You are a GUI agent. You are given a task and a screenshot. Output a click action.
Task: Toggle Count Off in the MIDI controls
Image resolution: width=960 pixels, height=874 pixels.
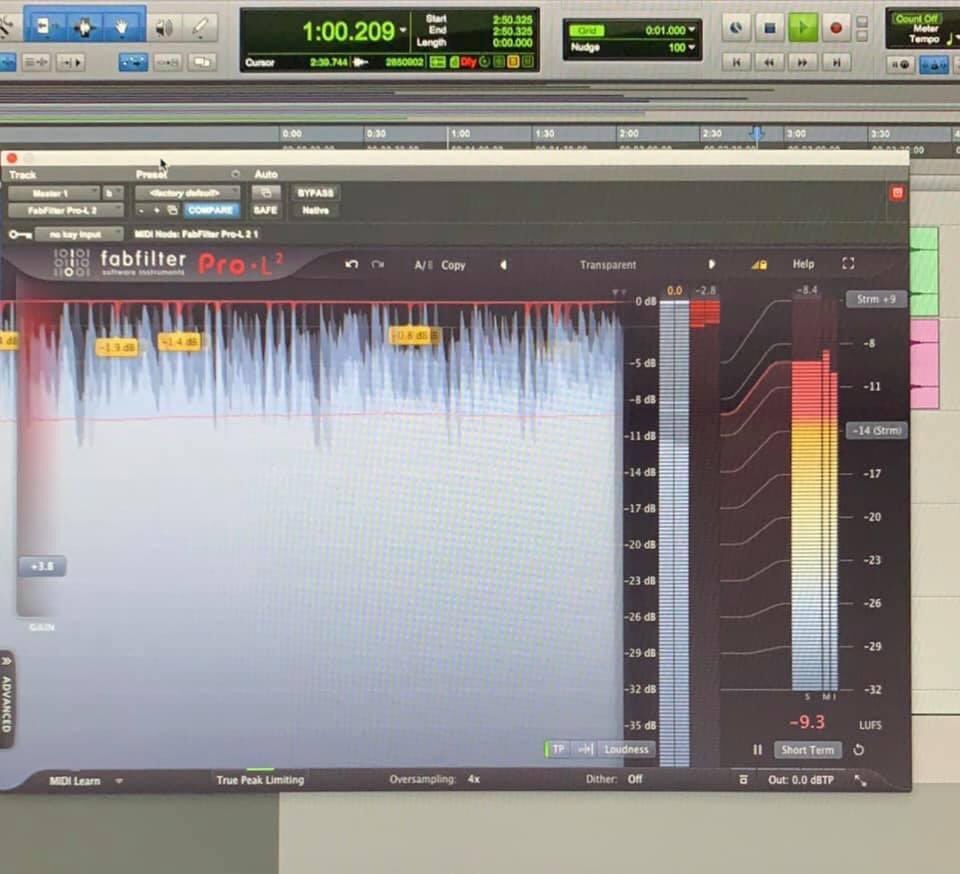(917, 18)
